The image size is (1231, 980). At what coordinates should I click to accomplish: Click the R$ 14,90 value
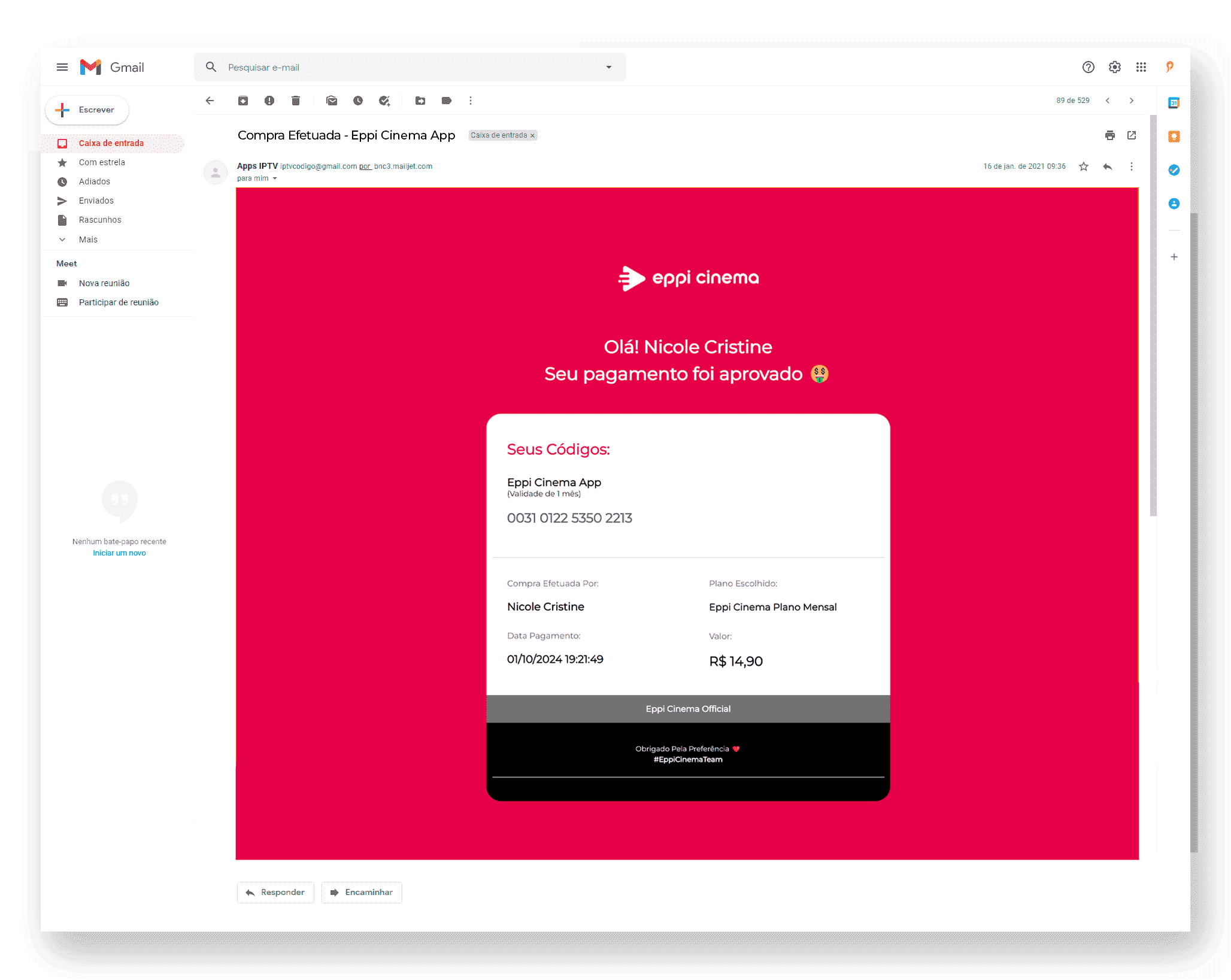(736, 662)
